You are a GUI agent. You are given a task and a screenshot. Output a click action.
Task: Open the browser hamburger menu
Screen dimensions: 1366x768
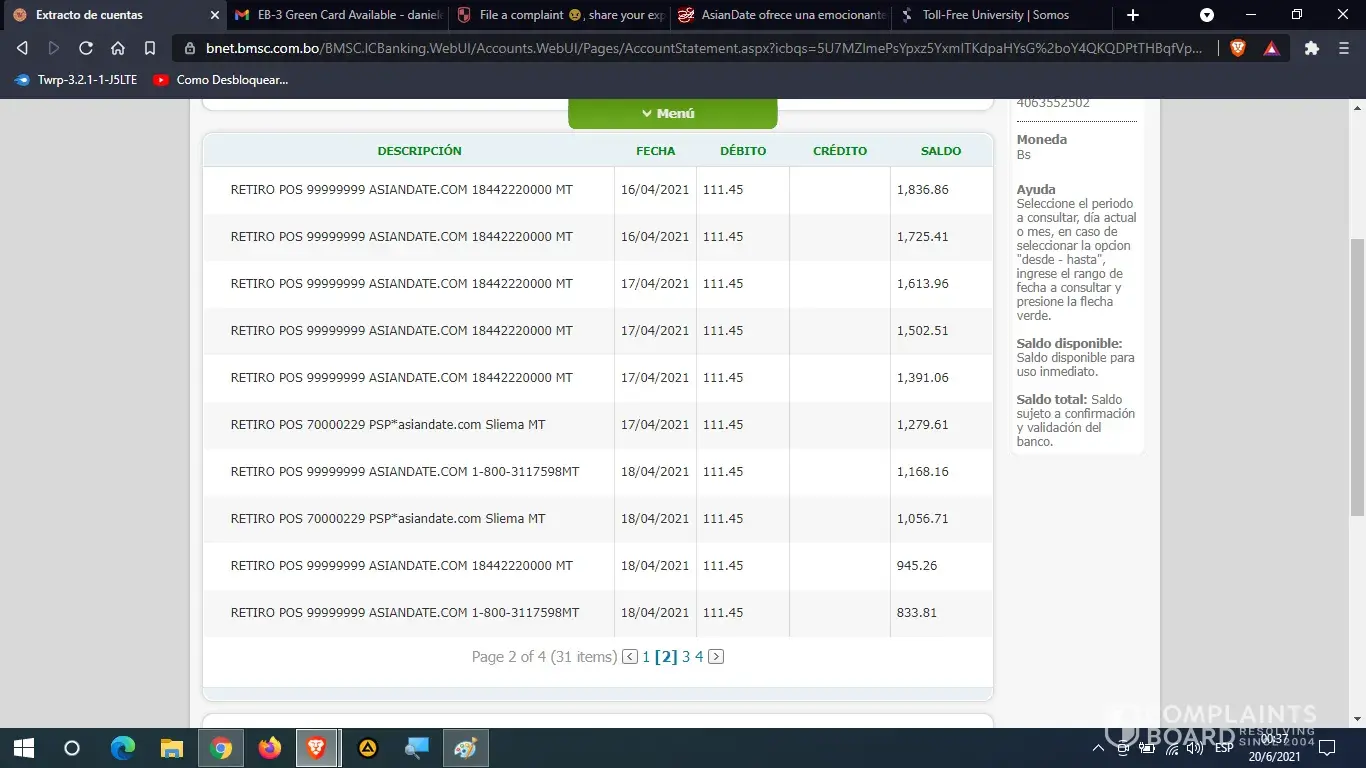(x=1343, y=48)
